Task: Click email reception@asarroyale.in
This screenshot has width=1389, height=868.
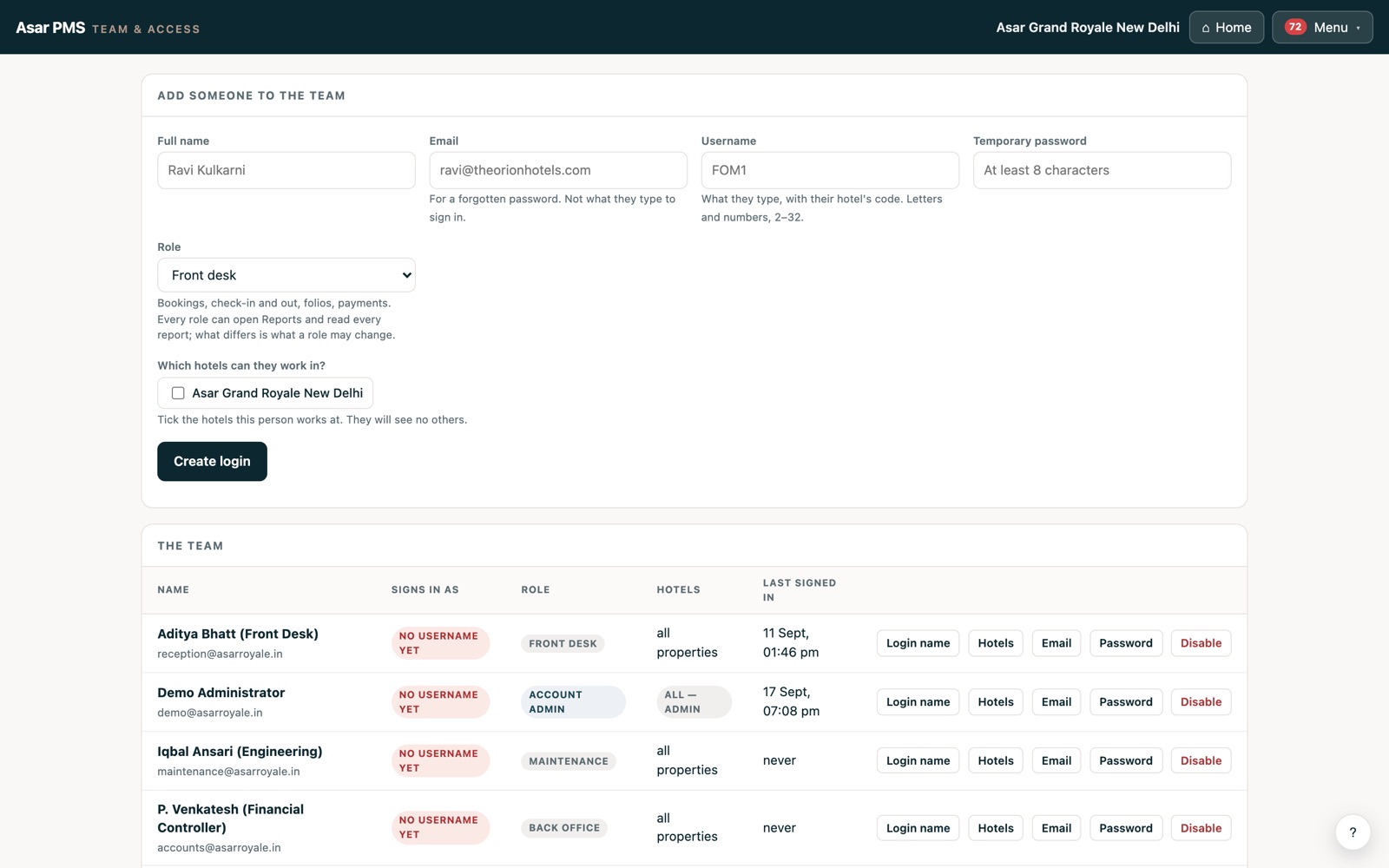Action: pos(220,654)
